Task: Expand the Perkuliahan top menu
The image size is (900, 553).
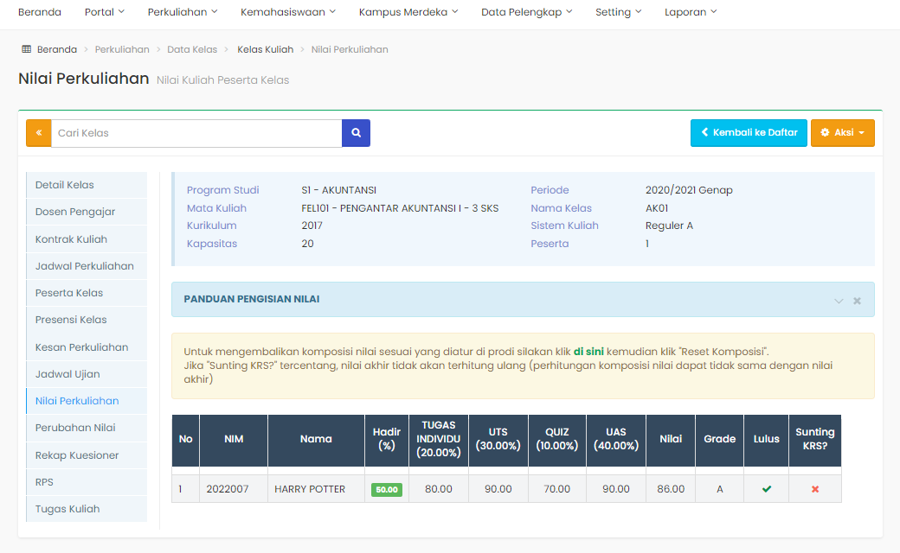Action: (x=182, y=12)
